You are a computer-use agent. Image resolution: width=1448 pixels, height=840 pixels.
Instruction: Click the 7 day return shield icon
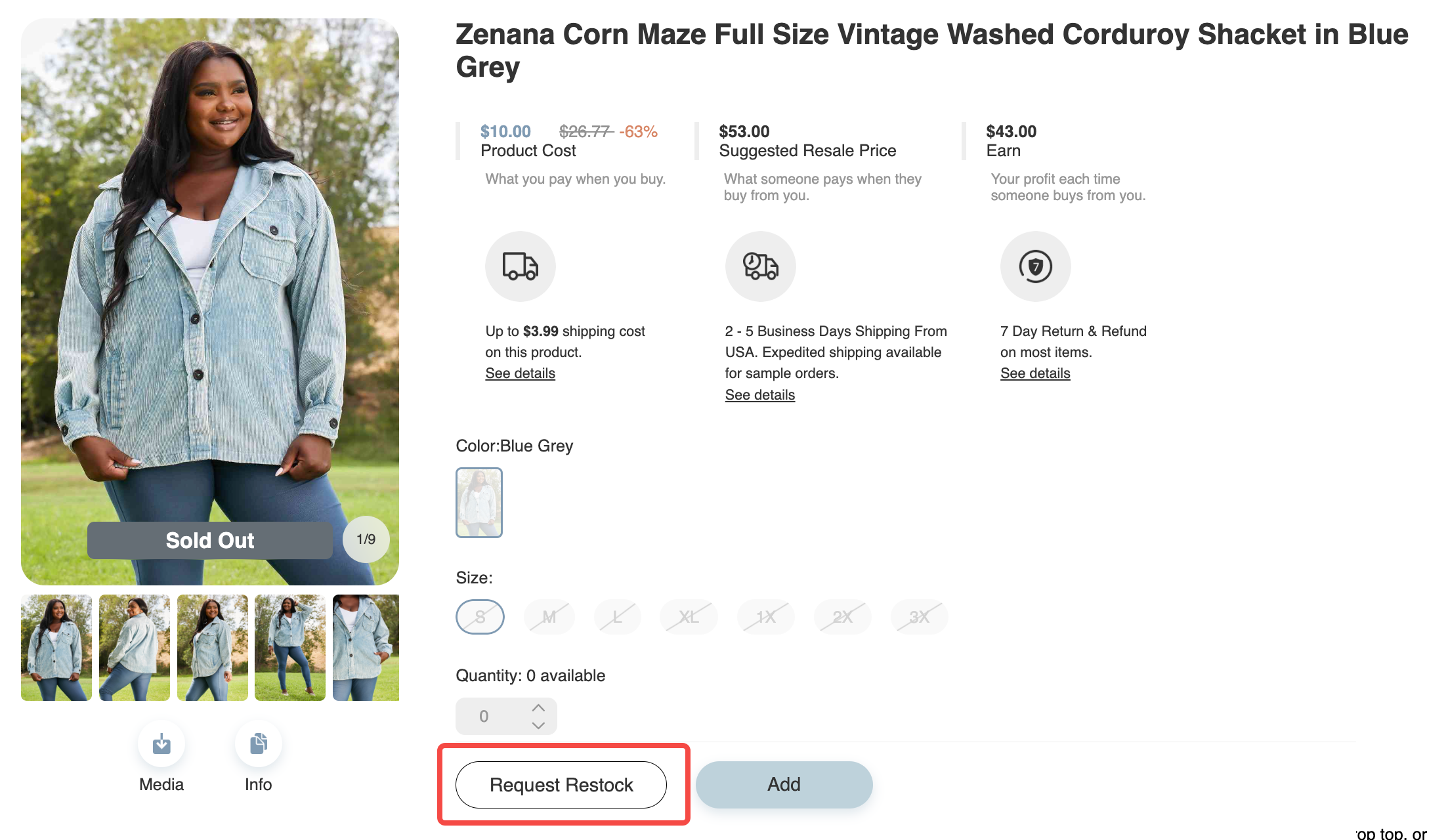pyautogui.click(x=1035, y=266)
